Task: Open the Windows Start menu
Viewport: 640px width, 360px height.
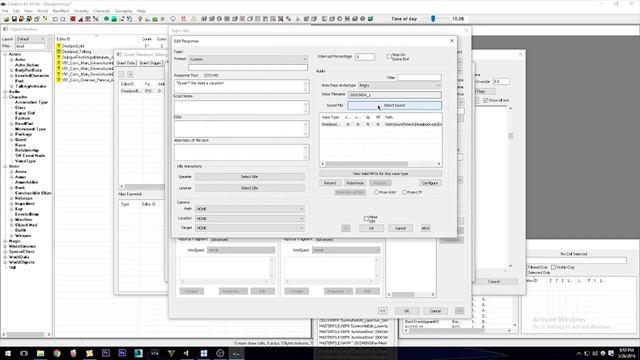Action: 7,353
